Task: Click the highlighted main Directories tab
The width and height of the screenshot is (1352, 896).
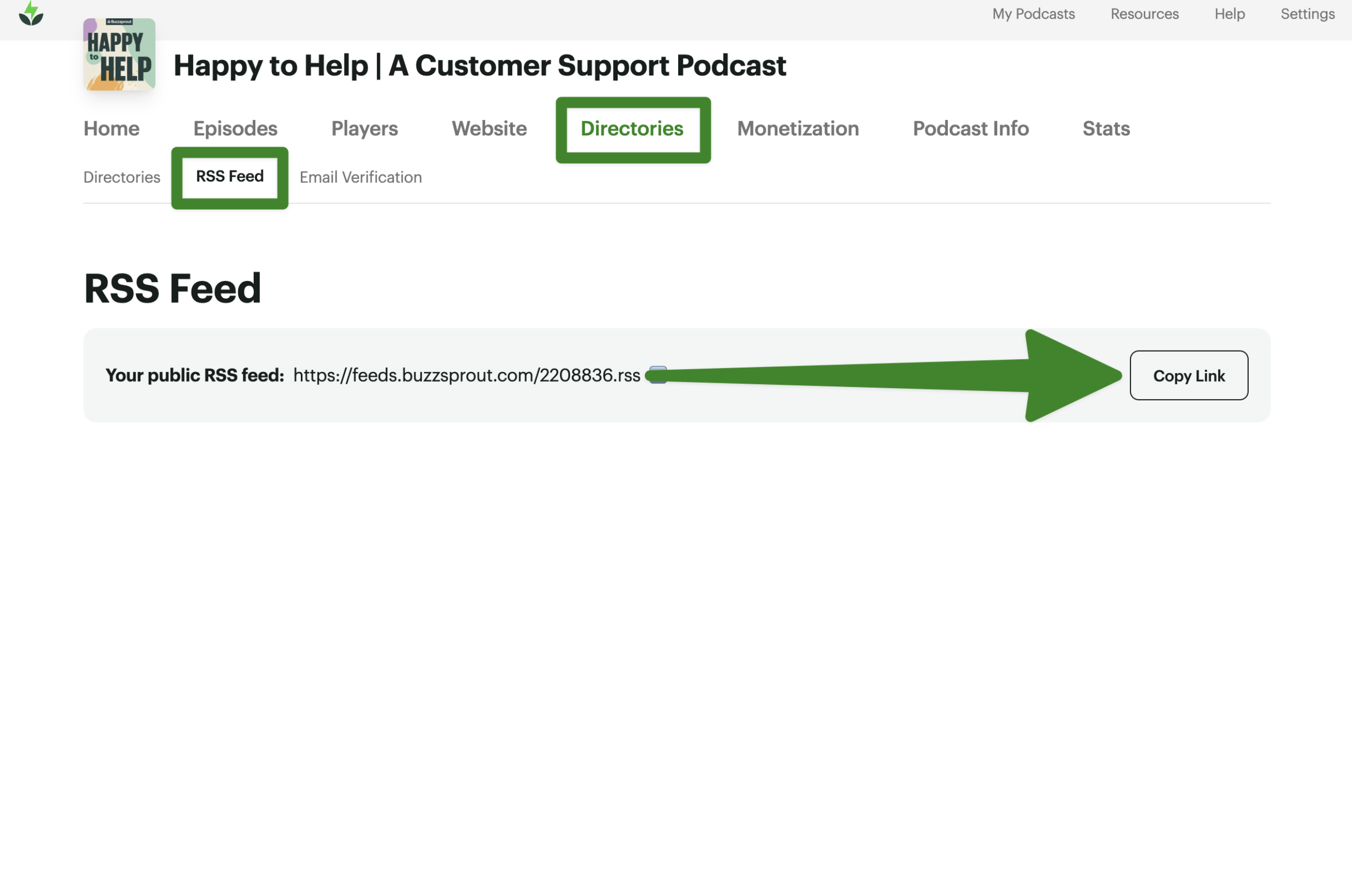Action: coord(632,128)
